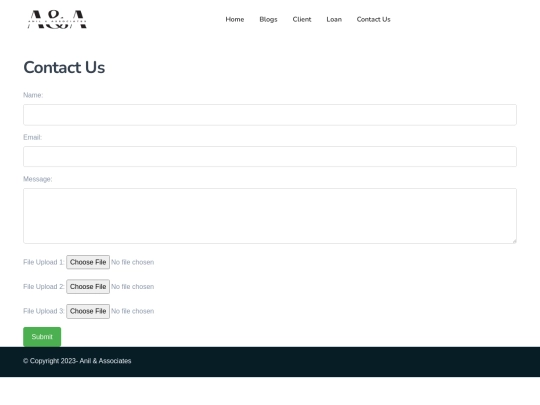
Task: Choose a file for File Upload 2
Action: click(x=88, y=287)
